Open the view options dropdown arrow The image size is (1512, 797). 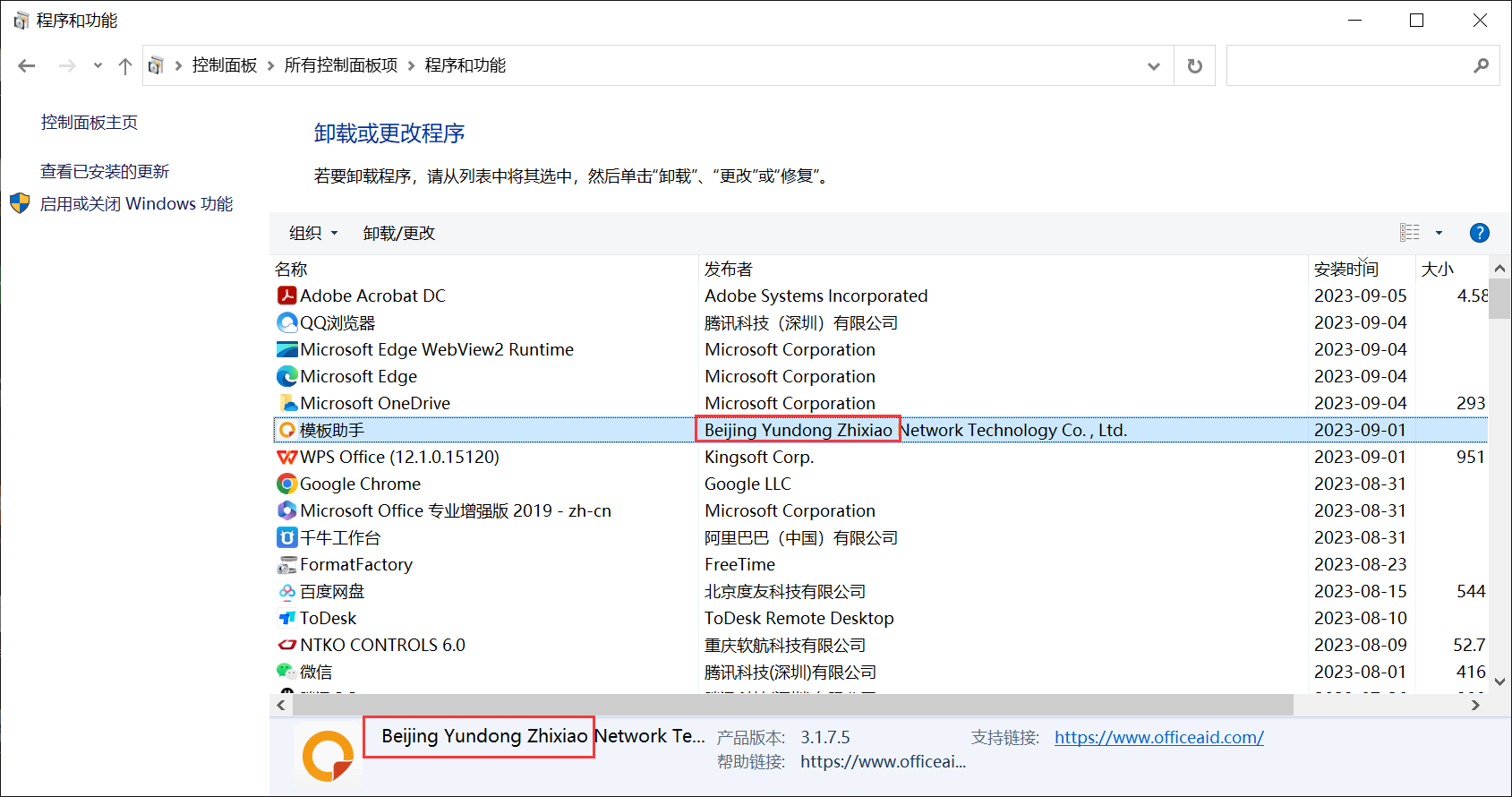(1439, 233)
